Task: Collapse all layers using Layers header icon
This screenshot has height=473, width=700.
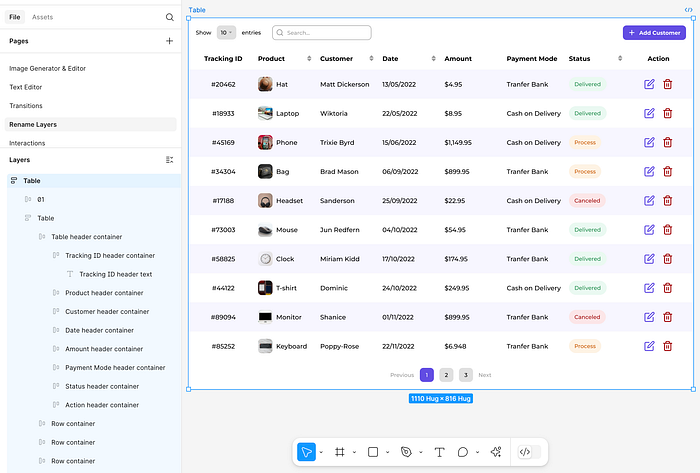Action: coord(169,160)
